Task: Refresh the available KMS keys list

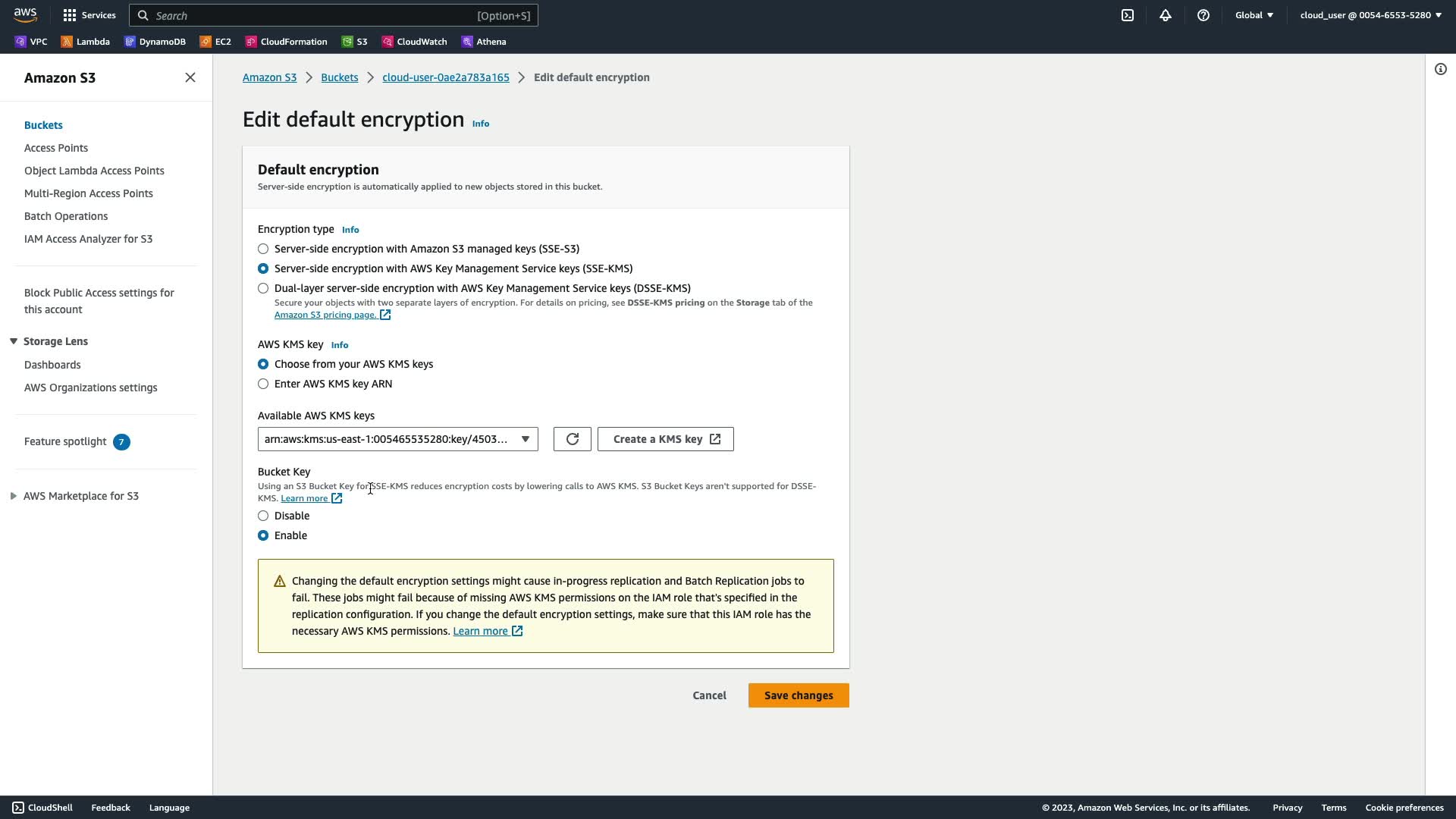Action: (x=573, y=439)
